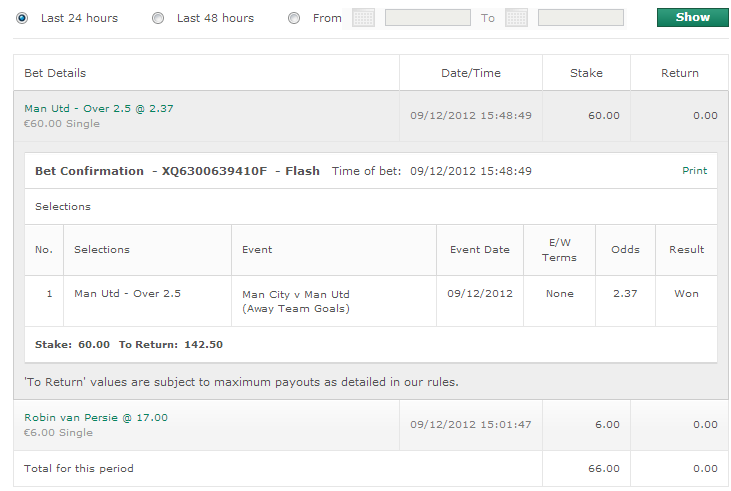
Task: Click the To date input field
Action: coord(580,18)
